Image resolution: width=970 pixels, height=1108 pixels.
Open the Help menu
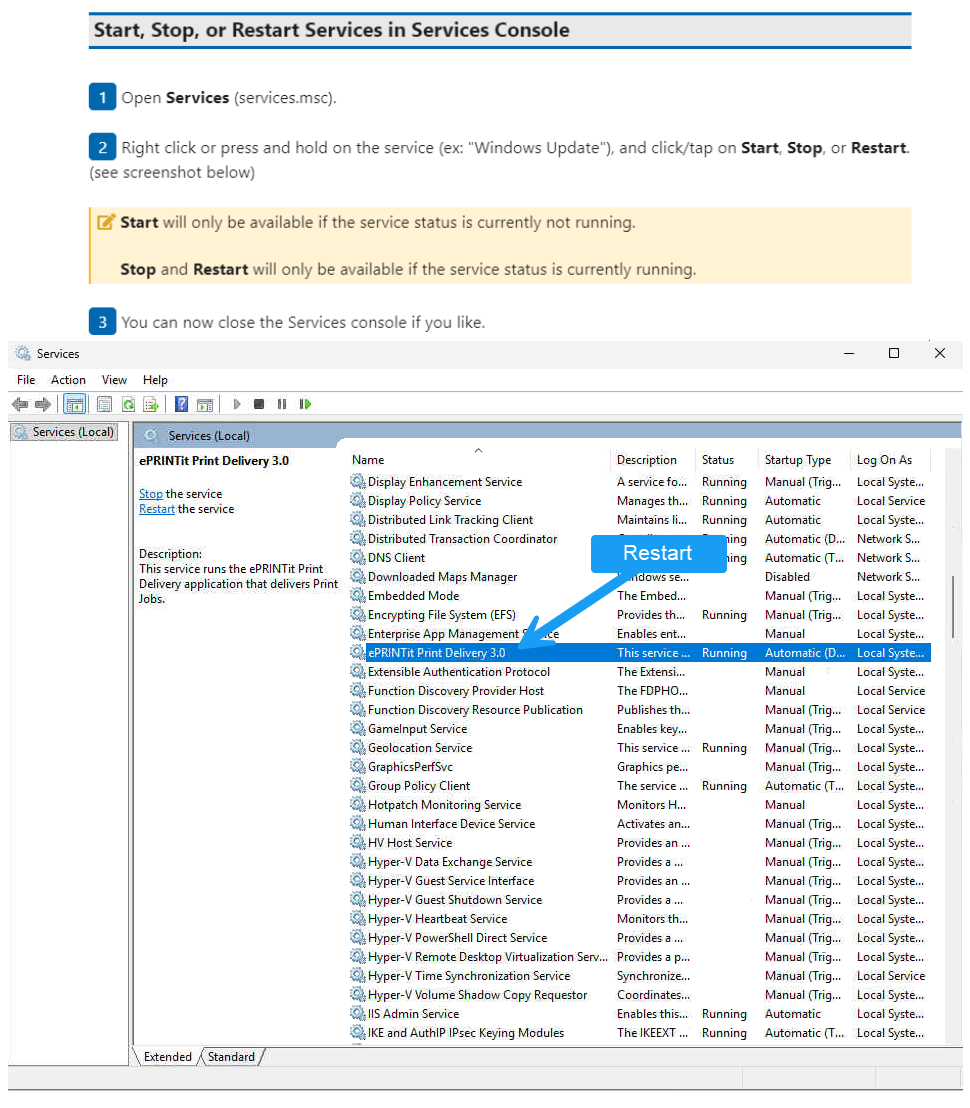[x=155, y=380]
